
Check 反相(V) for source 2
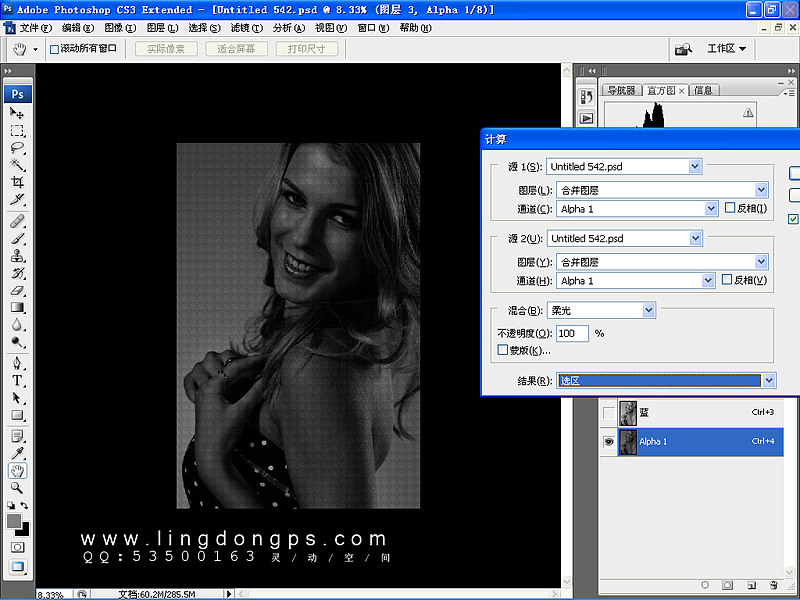tap(727, 280)
